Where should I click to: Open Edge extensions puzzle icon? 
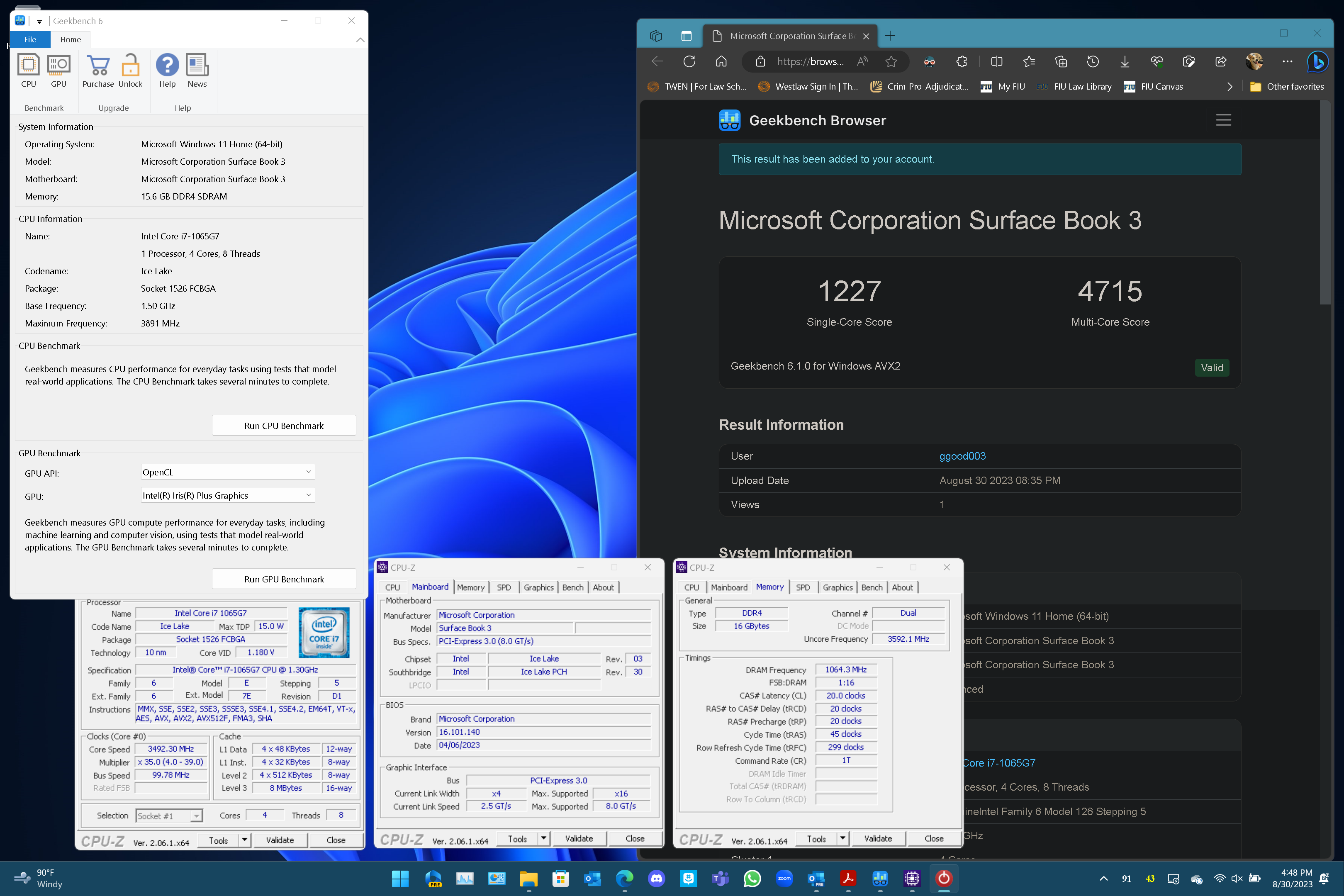point(962,62)
